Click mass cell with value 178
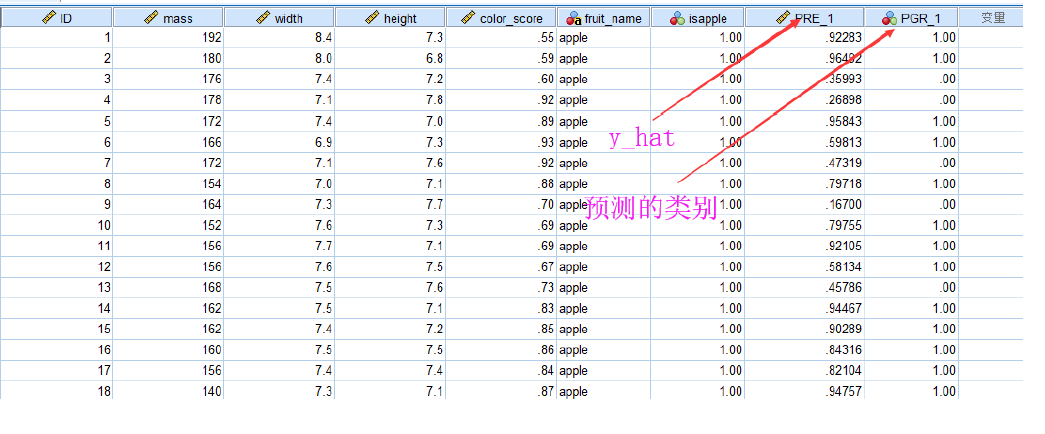The width and height of the screenshot is (1045, 434). (169, 100)
